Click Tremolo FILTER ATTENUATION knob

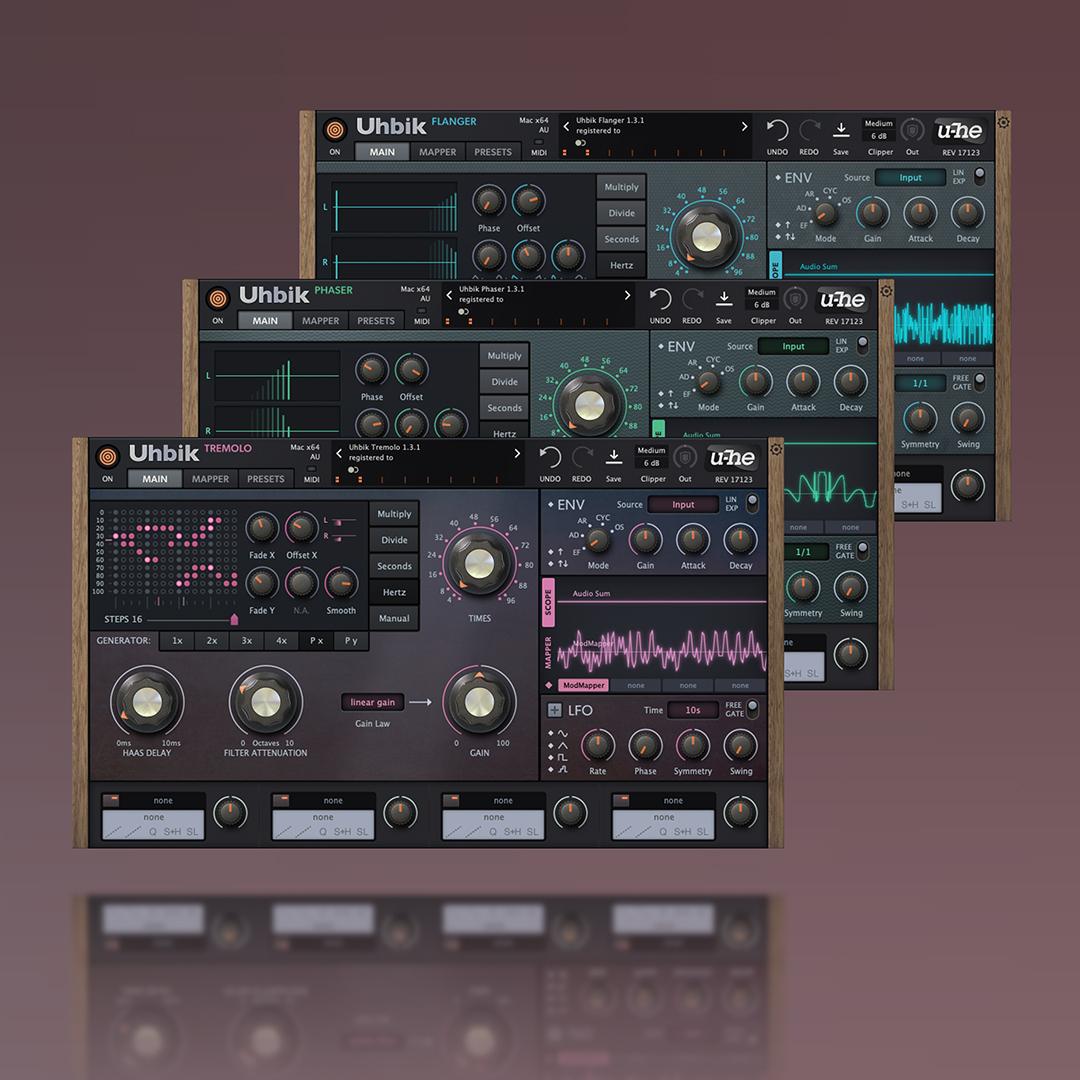click(266, 703)
